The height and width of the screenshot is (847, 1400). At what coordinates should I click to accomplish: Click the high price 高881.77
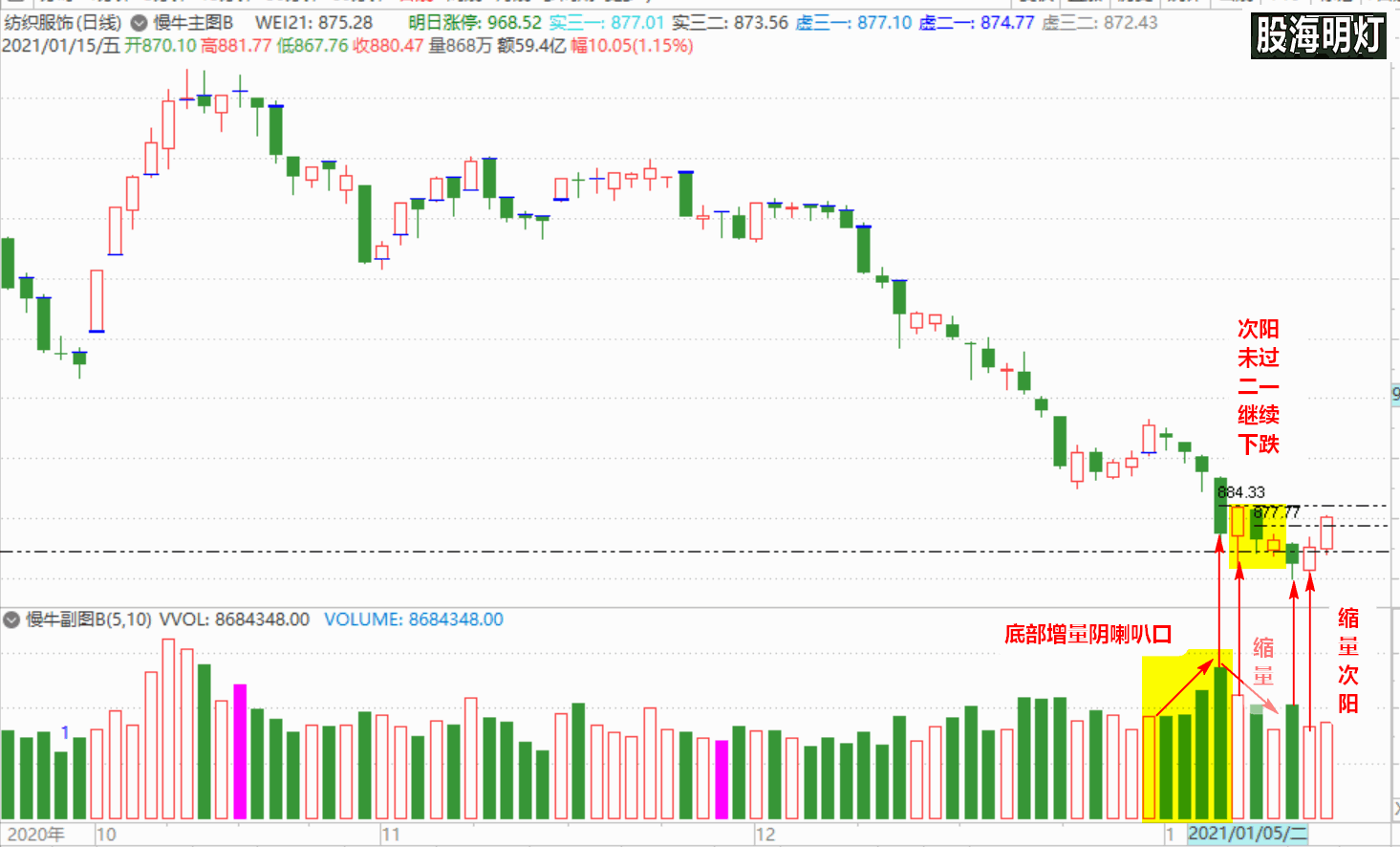coord(236,46)
